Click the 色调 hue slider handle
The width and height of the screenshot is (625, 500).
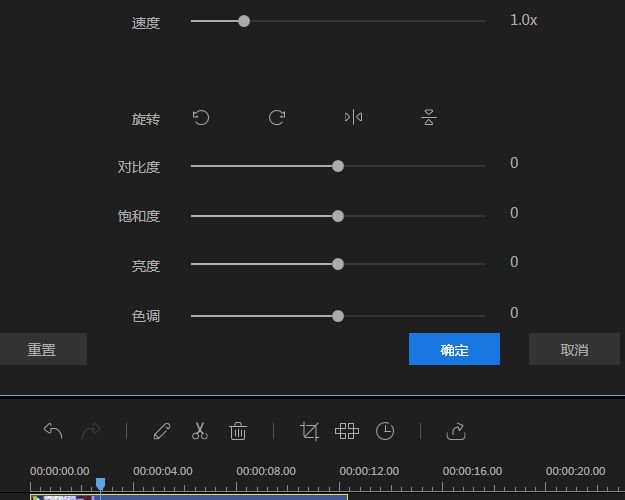[x=338, y=316]
